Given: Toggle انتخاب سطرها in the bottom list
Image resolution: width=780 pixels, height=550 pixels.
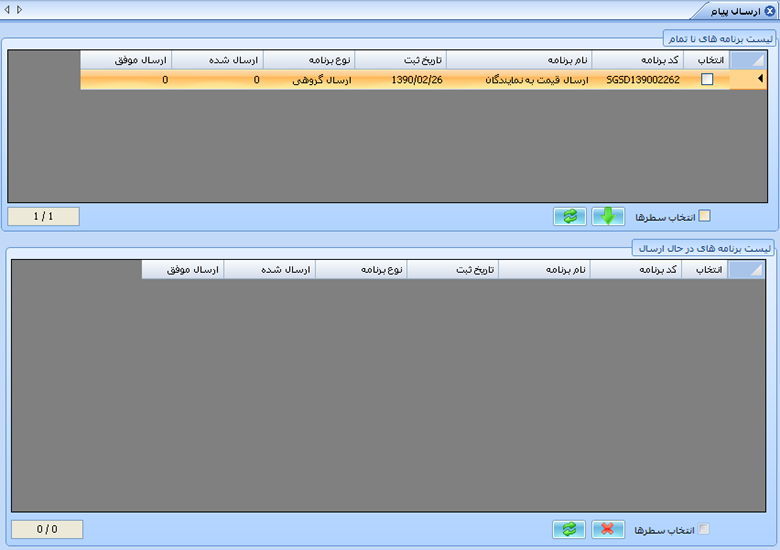Looking at the screenshot, I should pos(703,529).
